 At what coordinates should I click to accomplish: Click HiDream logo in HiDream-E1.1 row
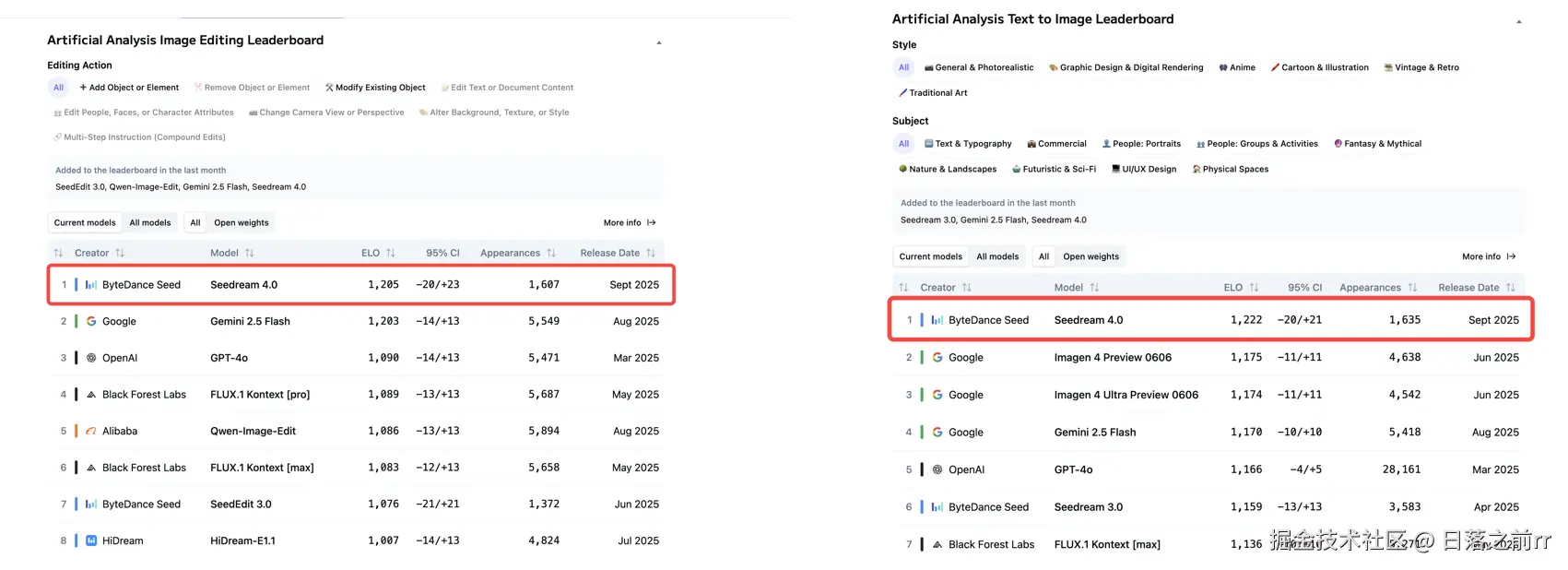point(91,540)
